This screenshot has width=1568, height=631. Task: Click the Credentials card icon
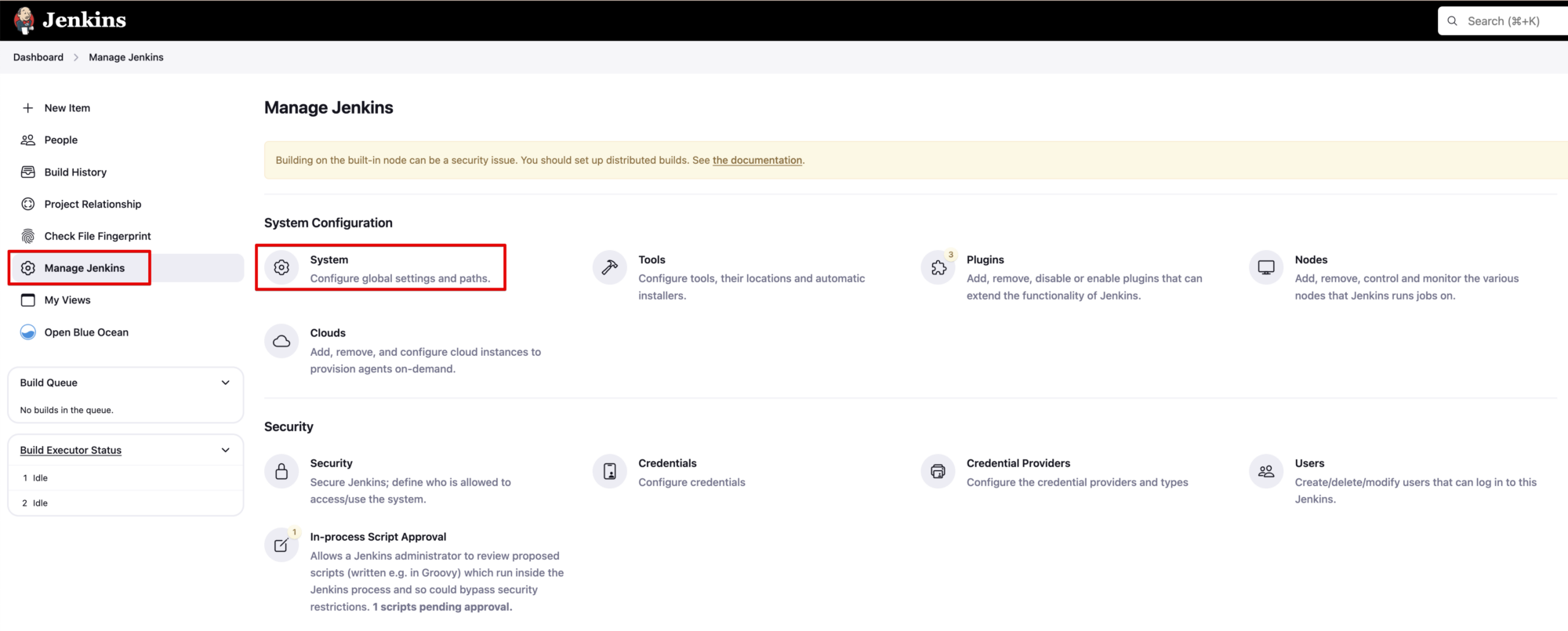pyautogui.click(x=610, y=472)
